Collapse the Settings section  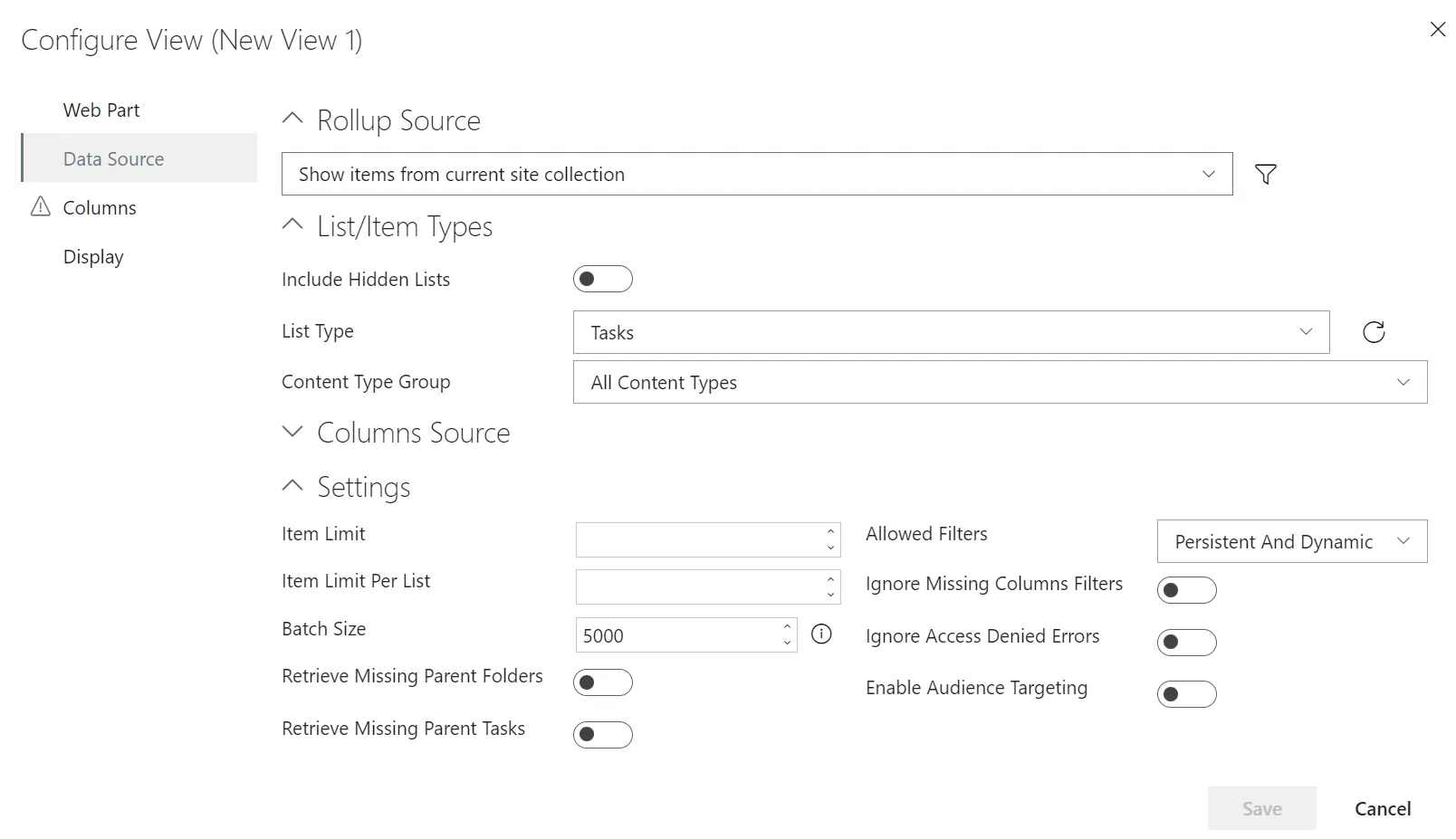(292, 485)
